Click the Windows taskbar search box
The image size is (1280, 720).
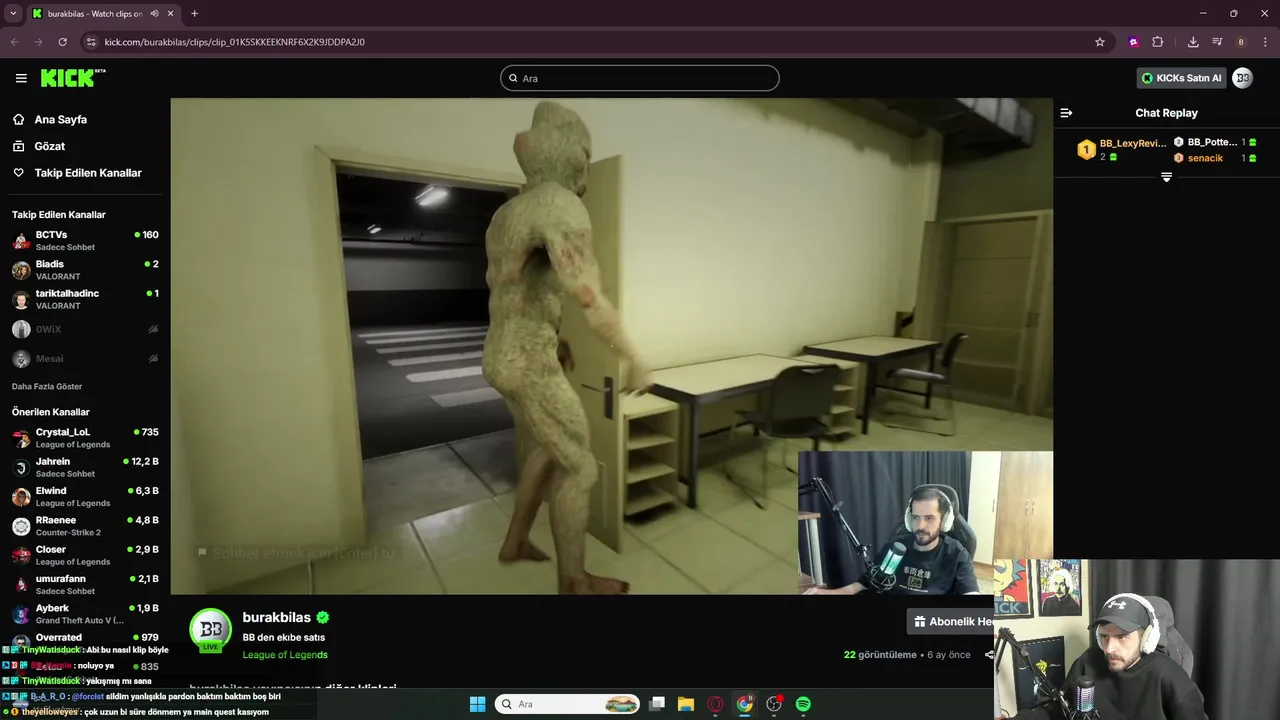[569, 704]
